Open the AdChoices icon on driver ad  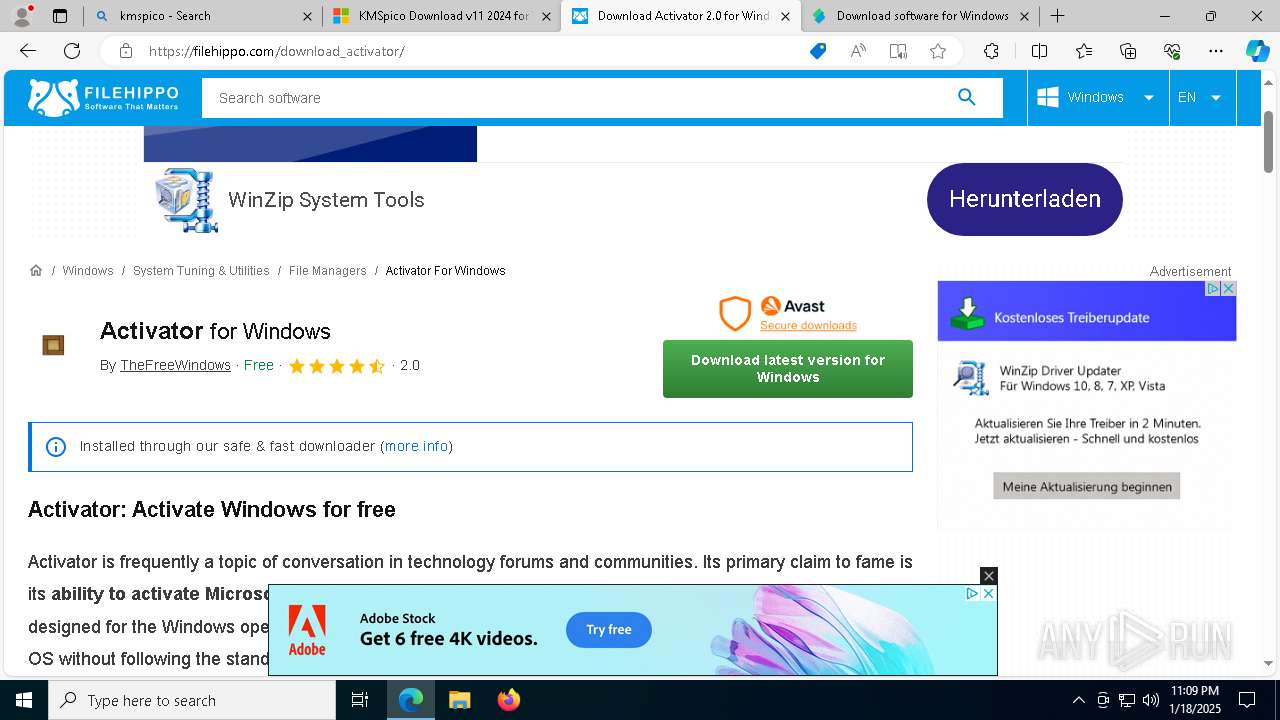(x=1212, y=289)
